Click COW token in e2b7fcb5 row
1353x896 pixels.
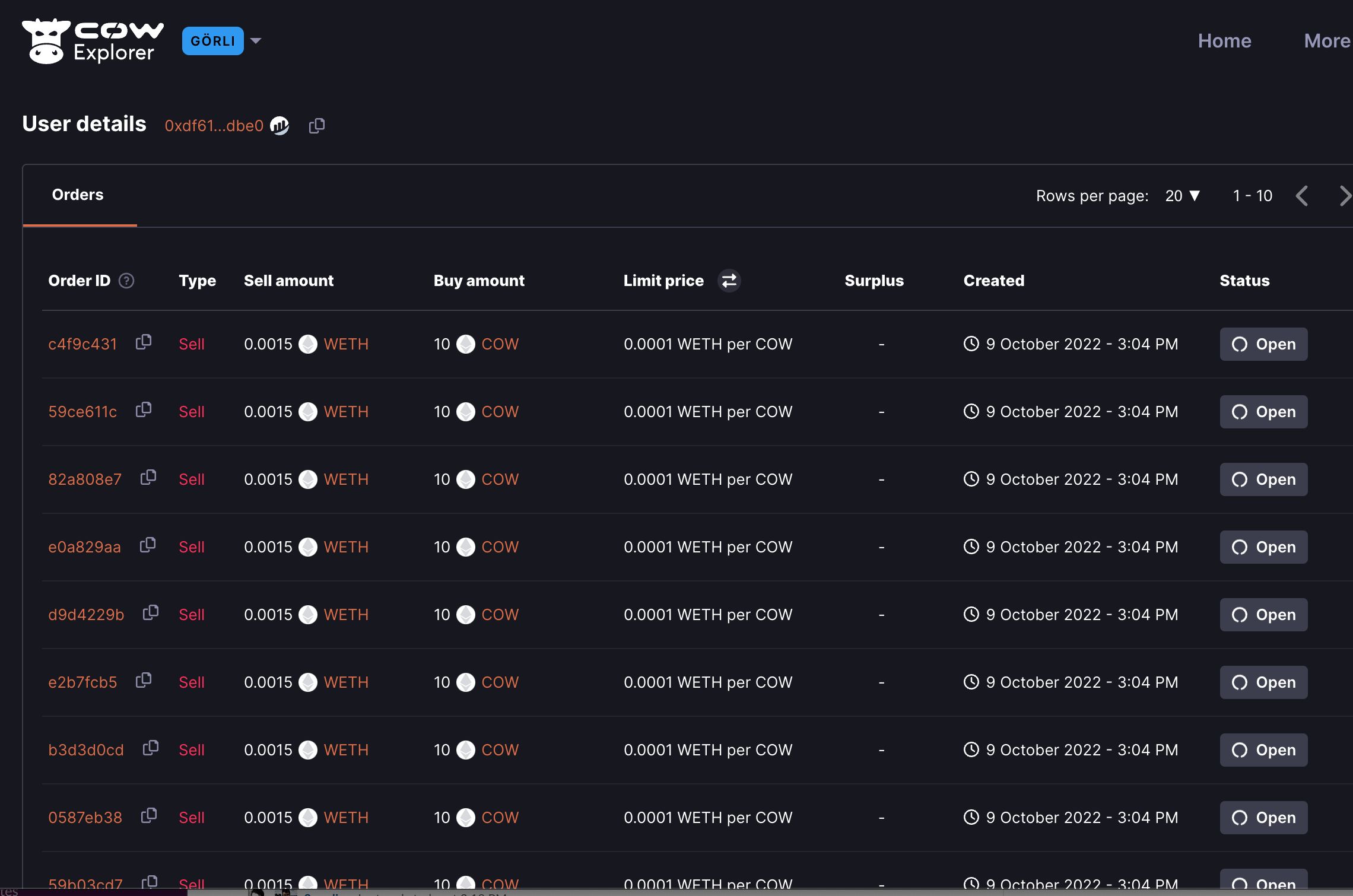(500, 682)
